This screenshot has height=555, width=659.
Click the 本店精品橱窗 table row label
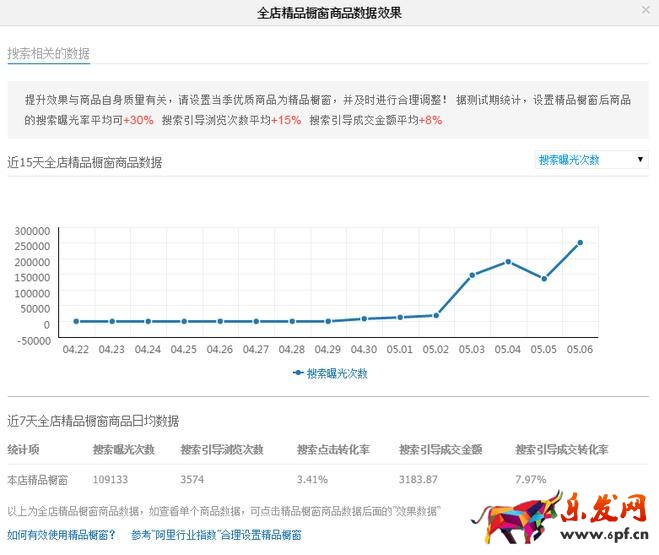pos(38,479)
